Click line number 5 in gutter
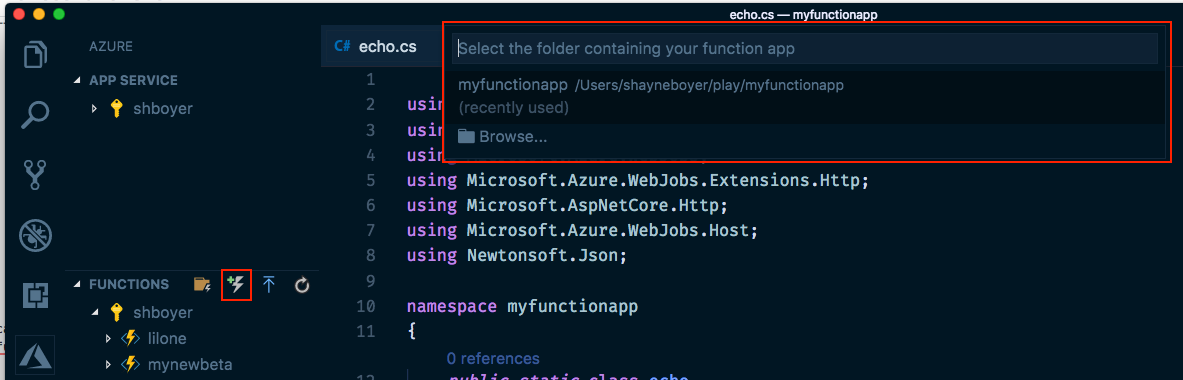1183x380 pixels. coord(369,181)
